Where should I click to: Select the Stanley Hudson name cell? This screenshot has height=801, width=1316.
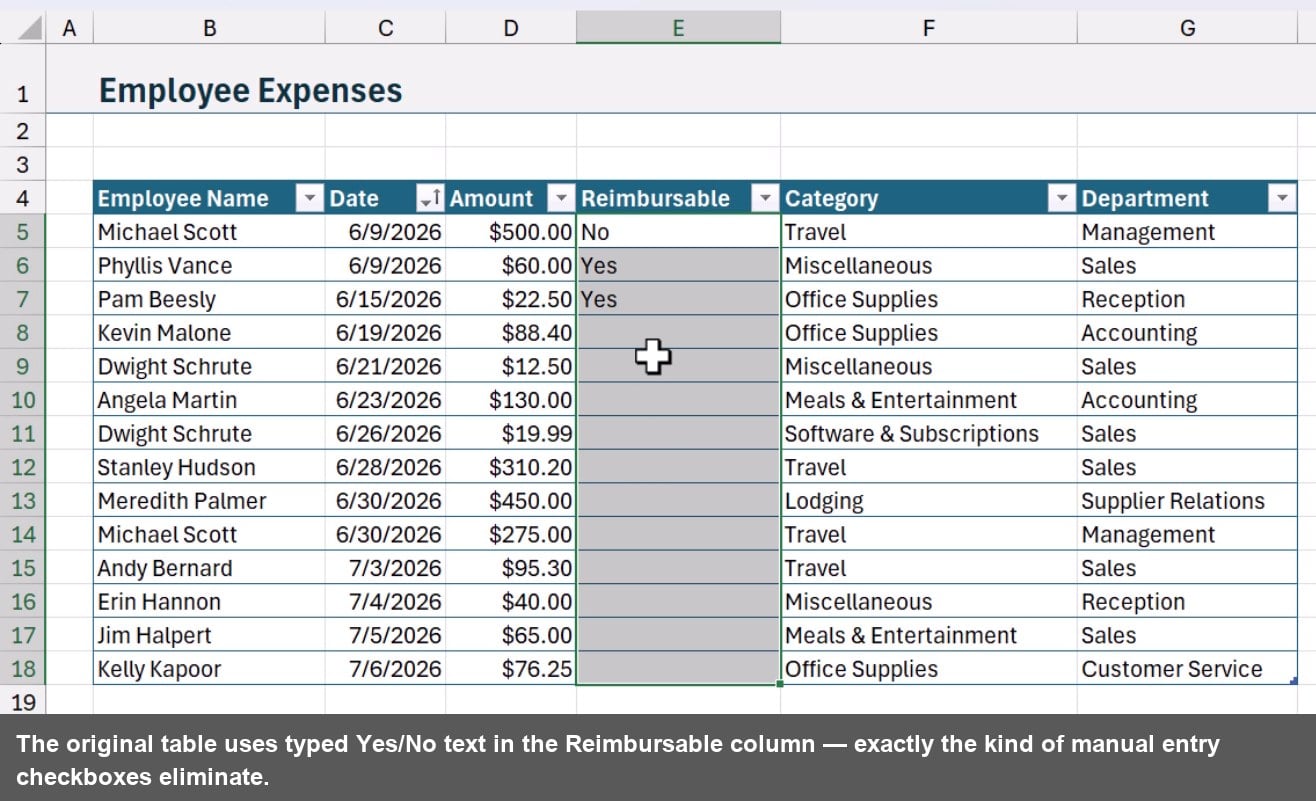pyautogui.click(x=209, y=467)
